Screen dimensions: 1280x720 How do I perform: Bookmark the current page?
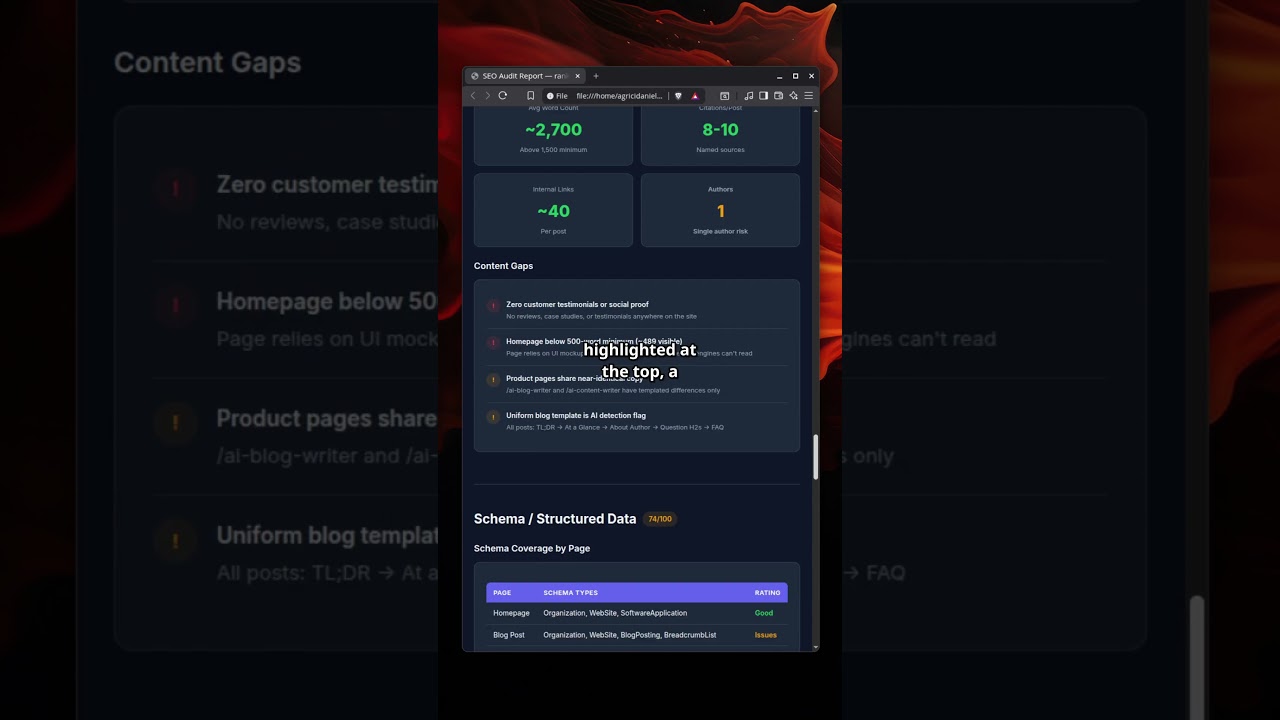pos(531,96)
